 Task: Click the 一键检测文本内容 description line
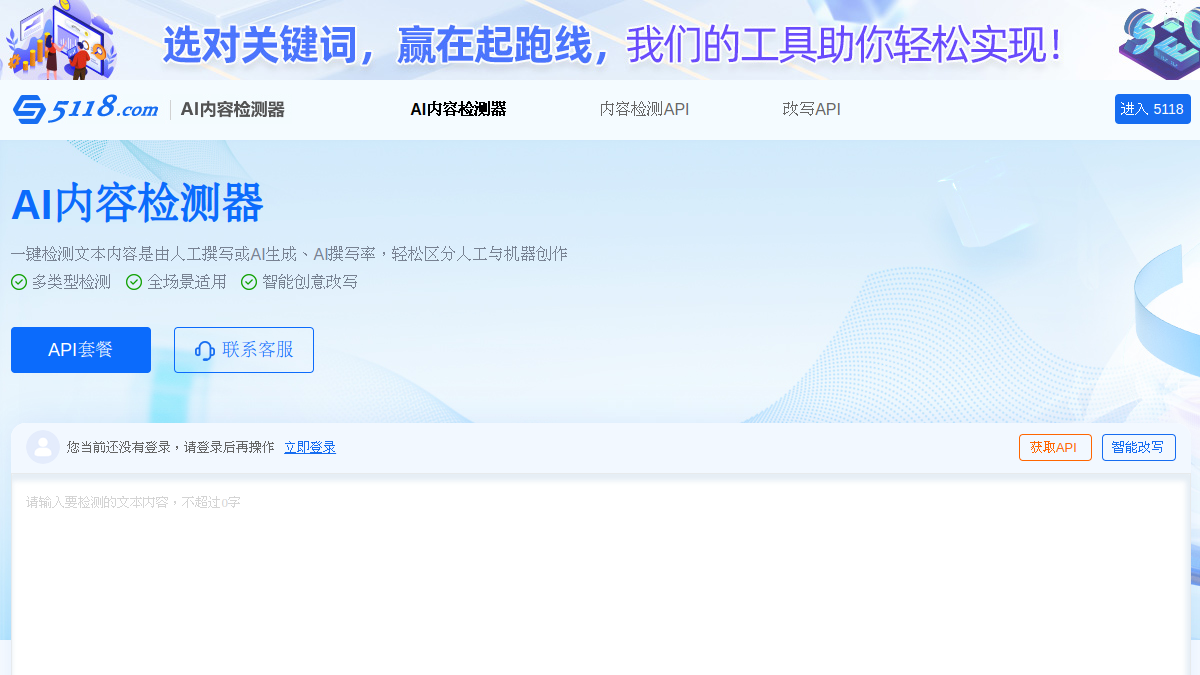pyautogui.click(x=289, y=254)
